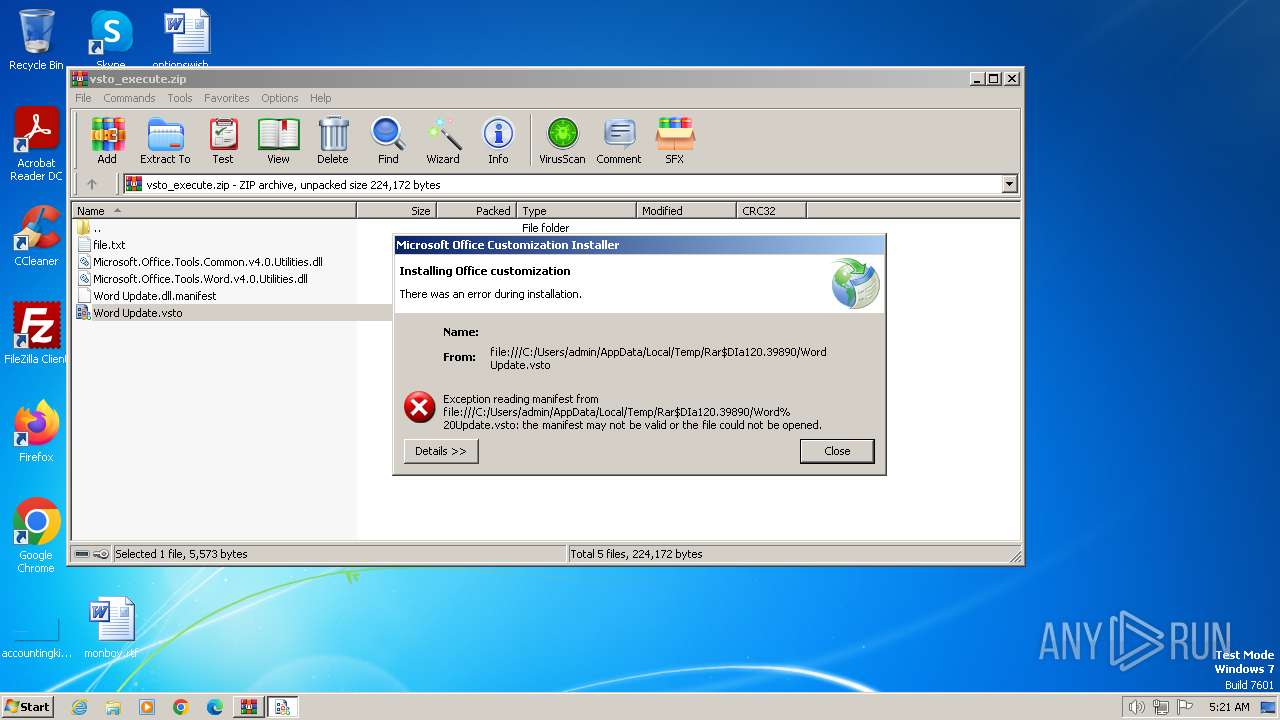1280x720 pixels.
Task: Click the Info toolbar icon
Action: [x=498, y=140]
